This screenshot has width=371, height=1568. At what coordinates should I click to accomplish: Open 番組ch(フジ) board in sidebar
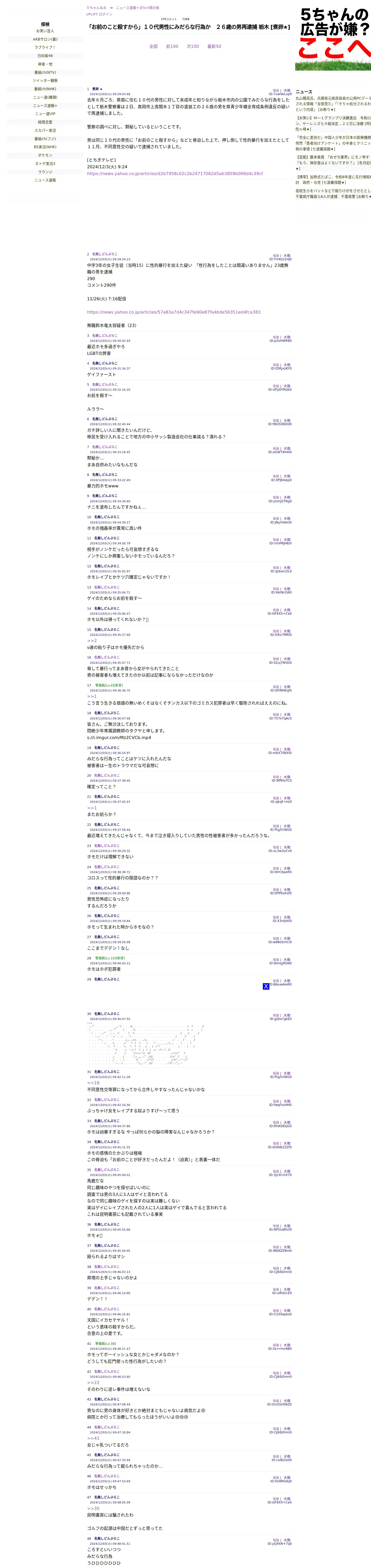tap(45, 139)
